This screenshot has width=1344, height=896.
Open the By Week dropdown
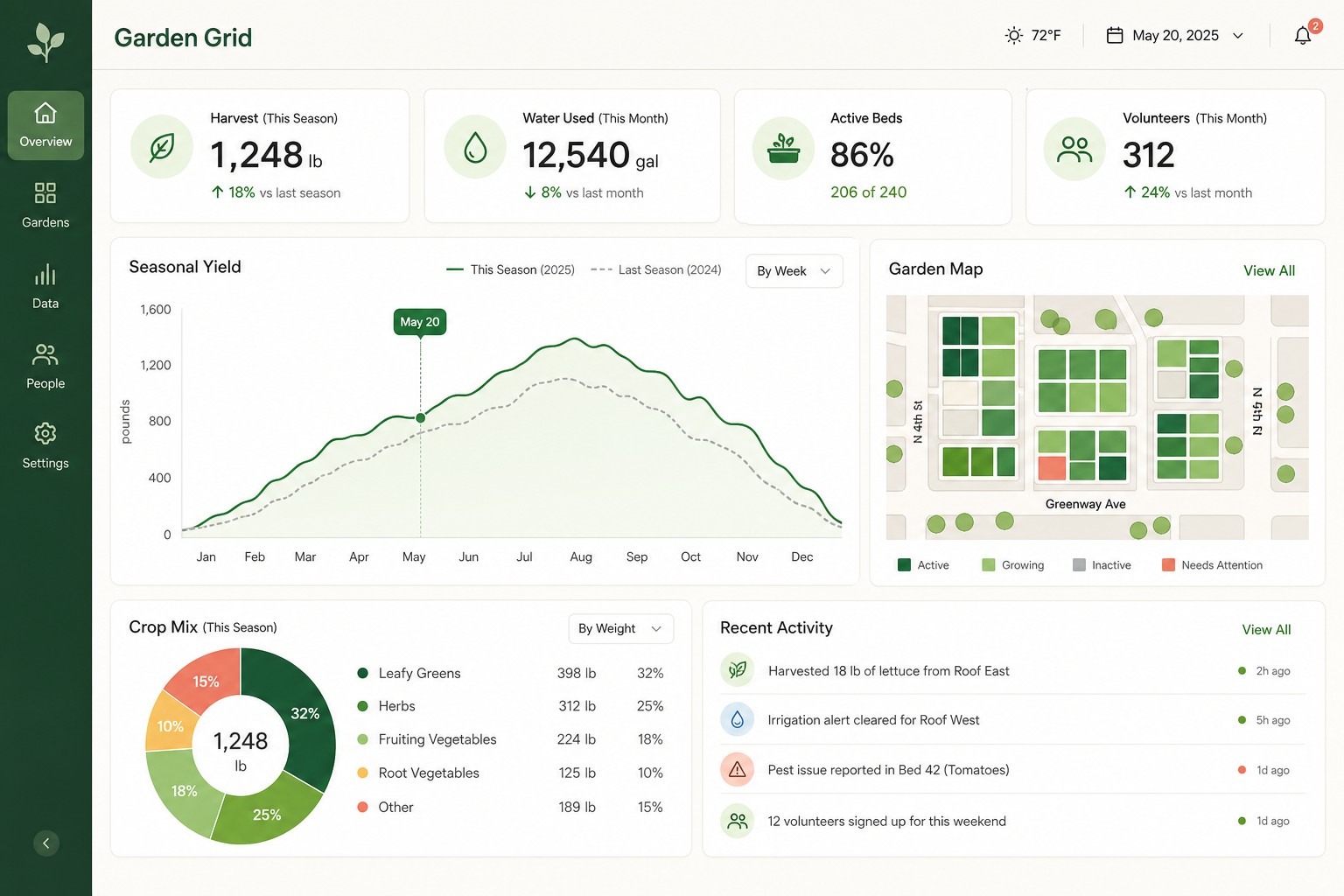click(794, 270)
